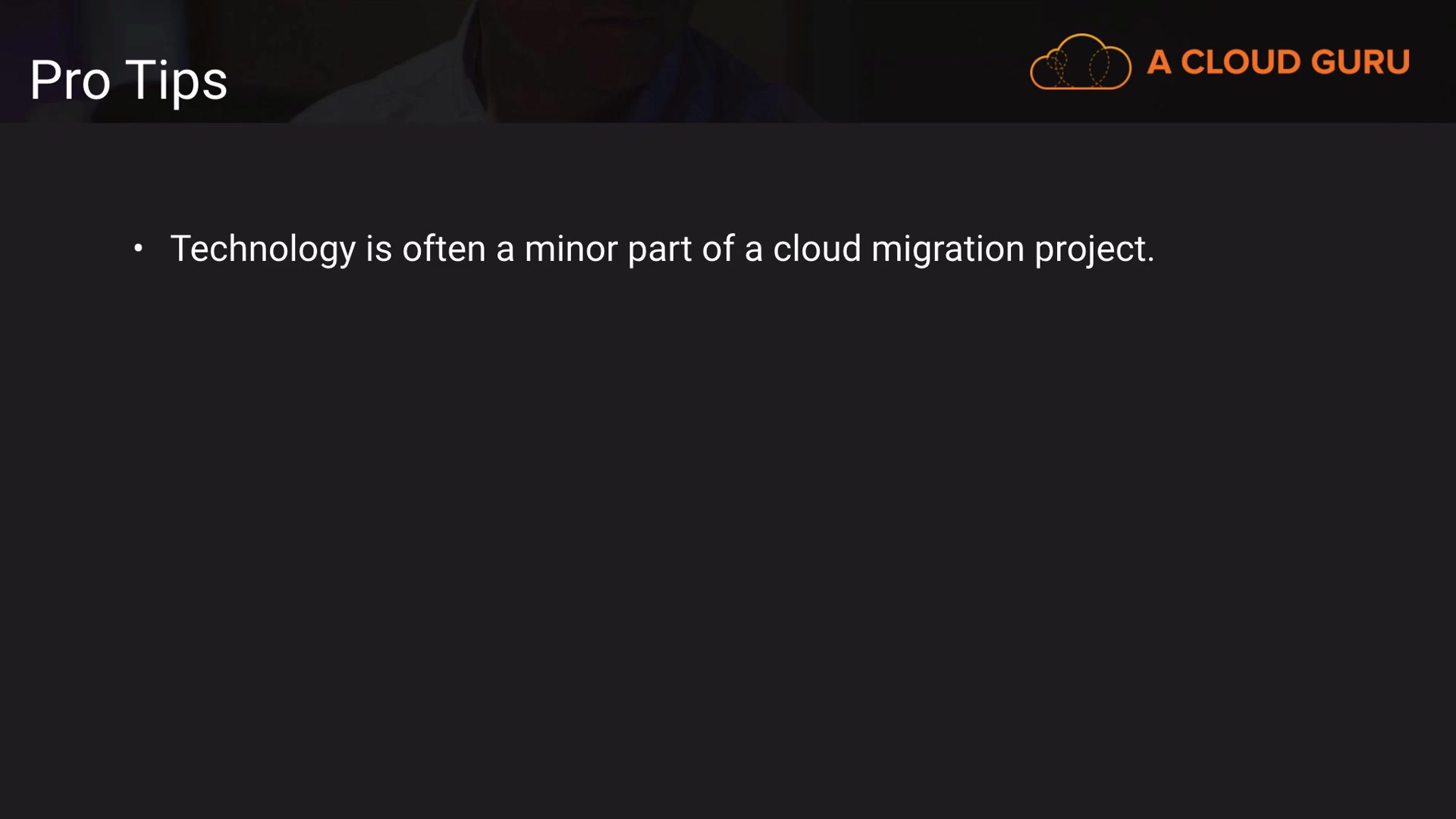Click the word "is" after Technology

378,249
